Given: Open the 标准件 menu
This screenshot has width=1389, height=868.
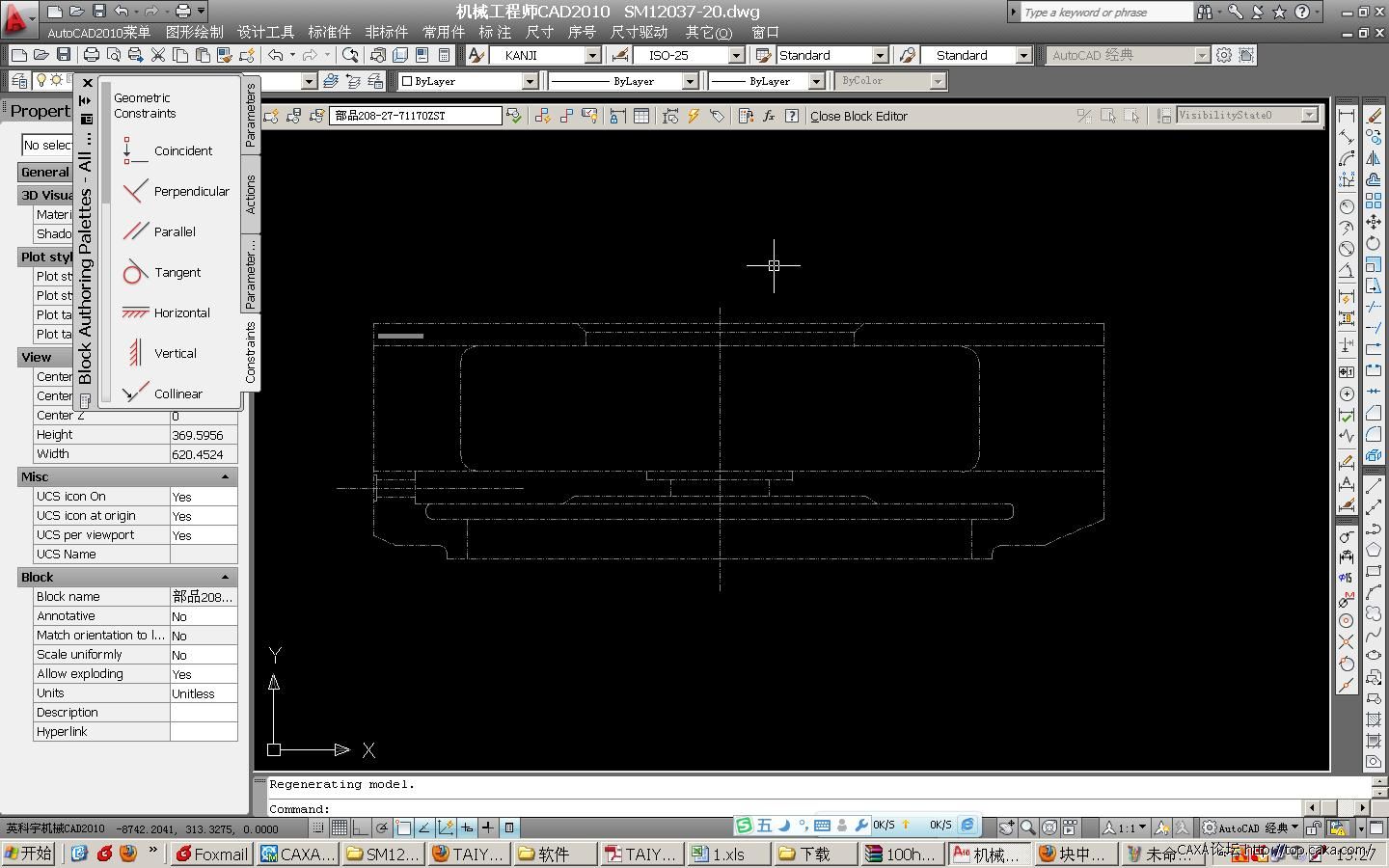Looking at the screenshot, I should click(x=329, y=32).
